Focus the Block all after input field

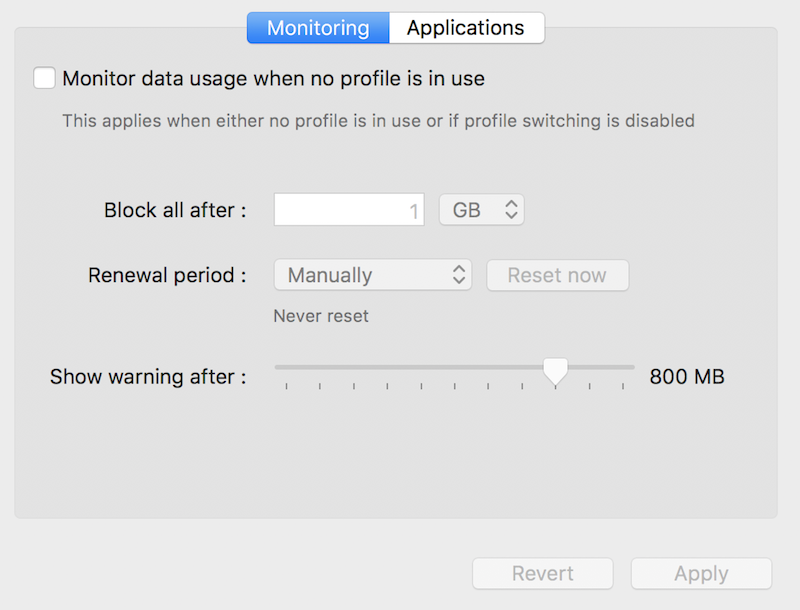pos(349,210)
